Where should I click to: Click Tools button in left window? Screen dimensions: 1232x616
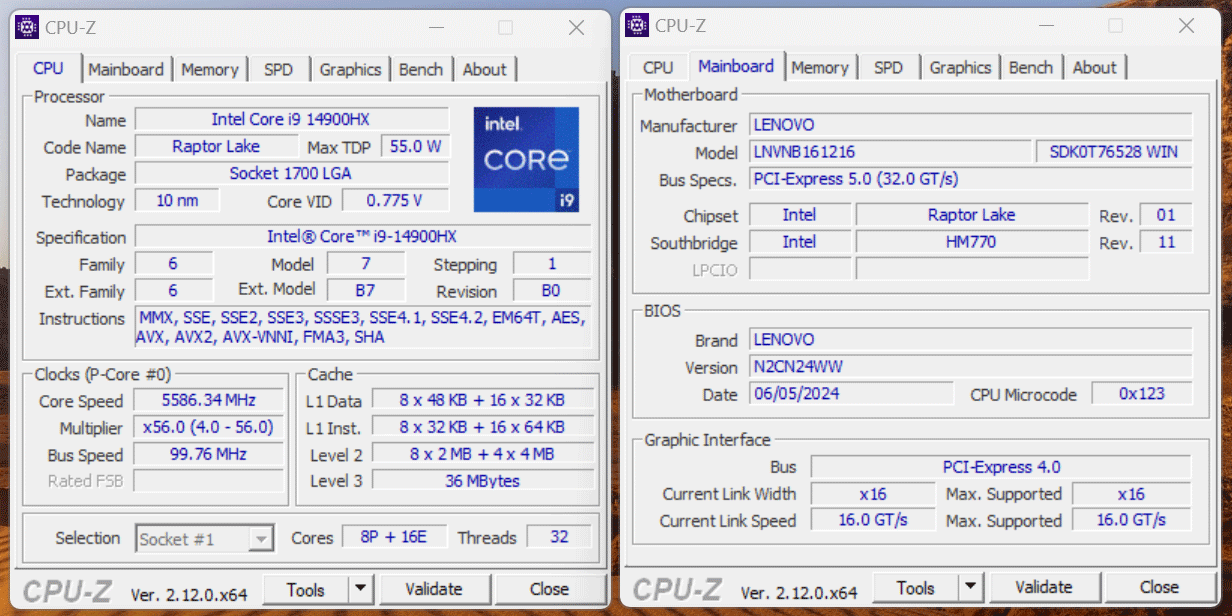point(306,589)
